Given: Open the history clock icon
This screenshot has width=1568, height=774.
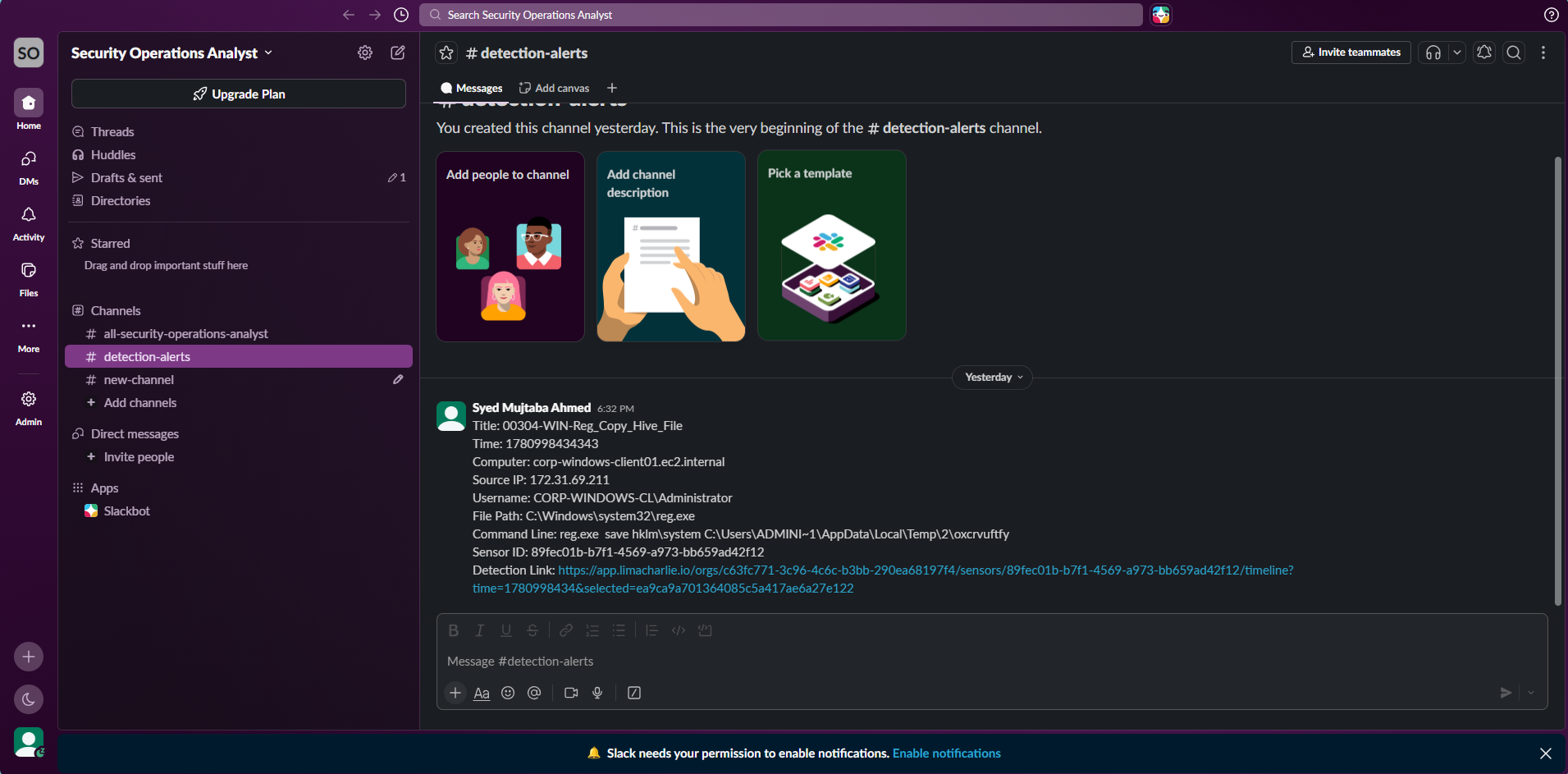Looking at the screenshot, I should coord(401,15).
